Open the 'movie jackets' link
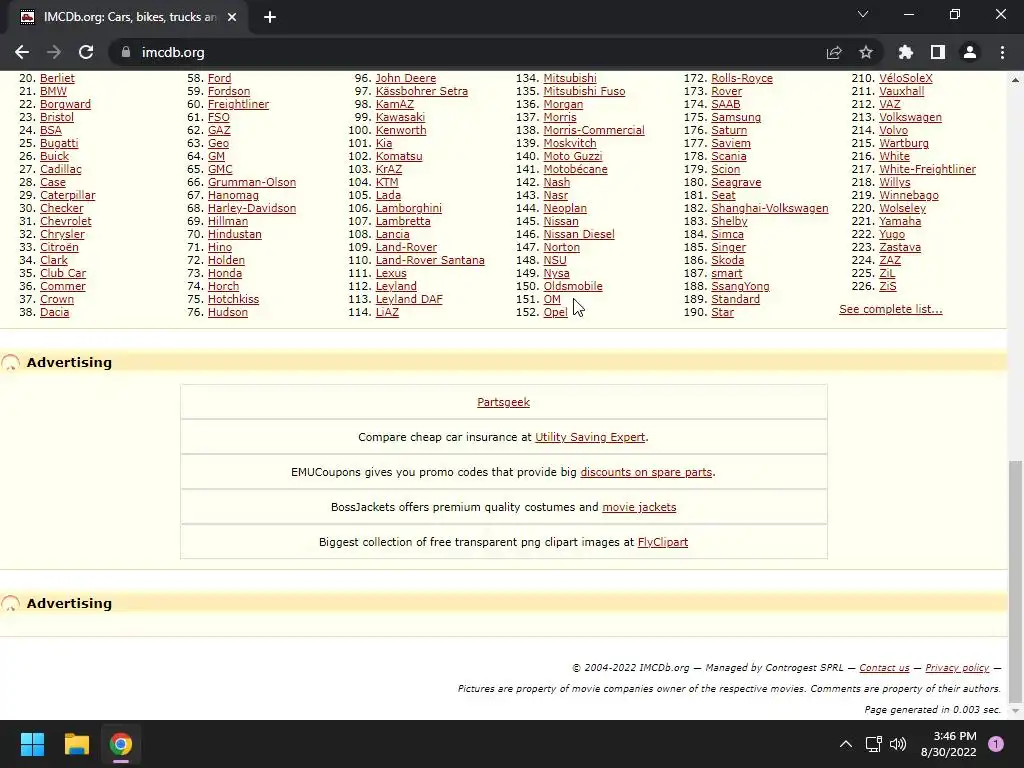 (x=639, y=507)
